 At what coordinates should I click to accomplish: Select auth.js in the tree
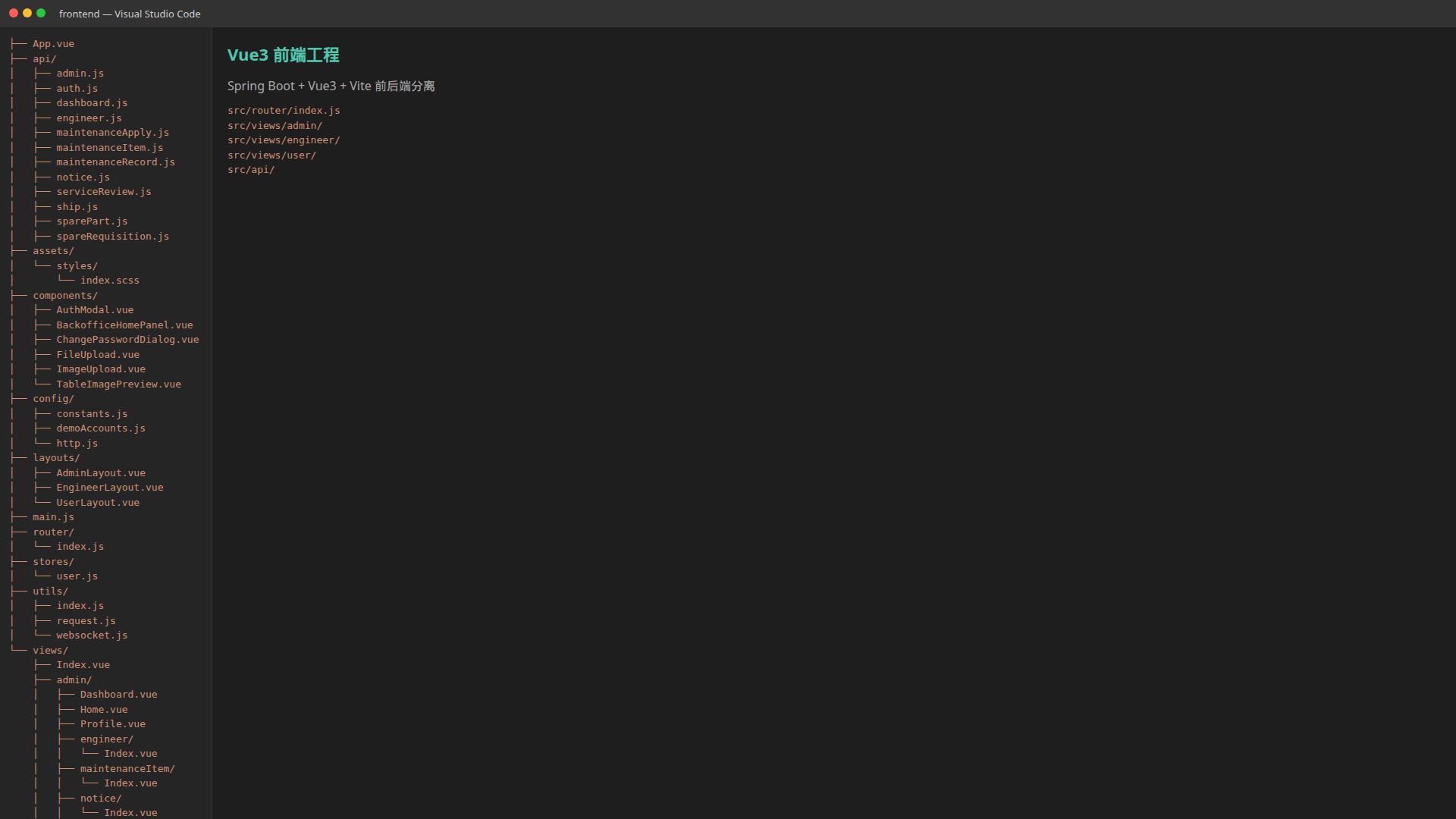77,89
